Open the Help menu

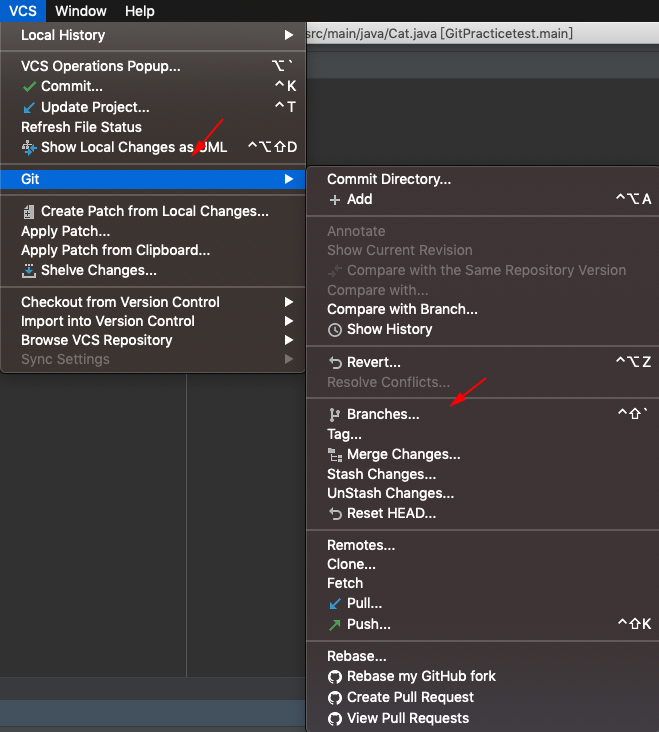point(140,11)
